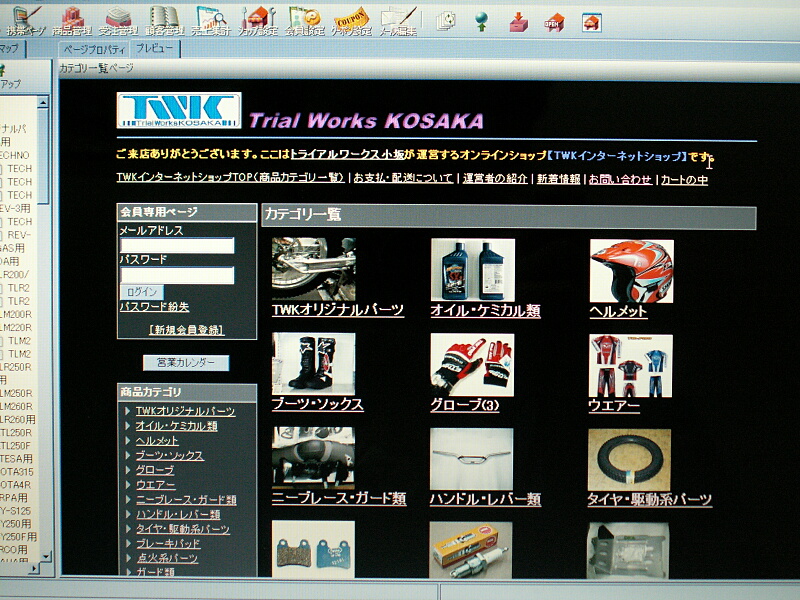Open クーポン設定 coupon settings
This screenshot has height=600, width=800.
(351, 20)
